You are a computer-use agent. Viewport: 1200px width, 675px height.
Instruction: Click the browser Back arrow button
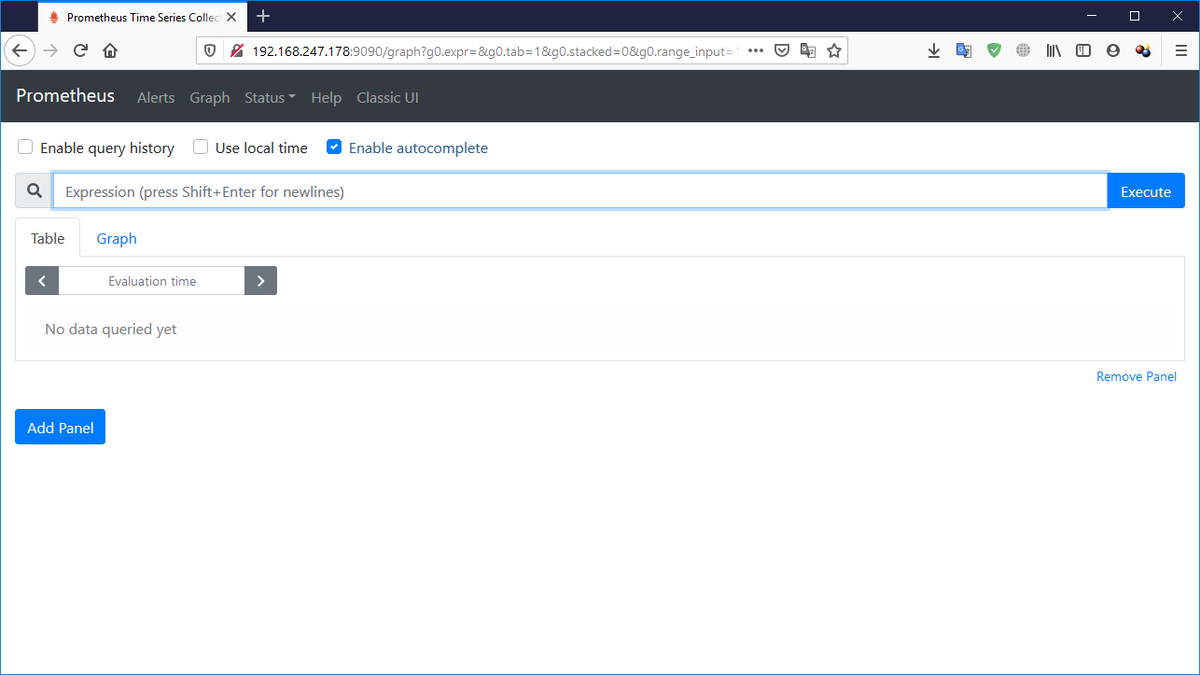(20, 50)
